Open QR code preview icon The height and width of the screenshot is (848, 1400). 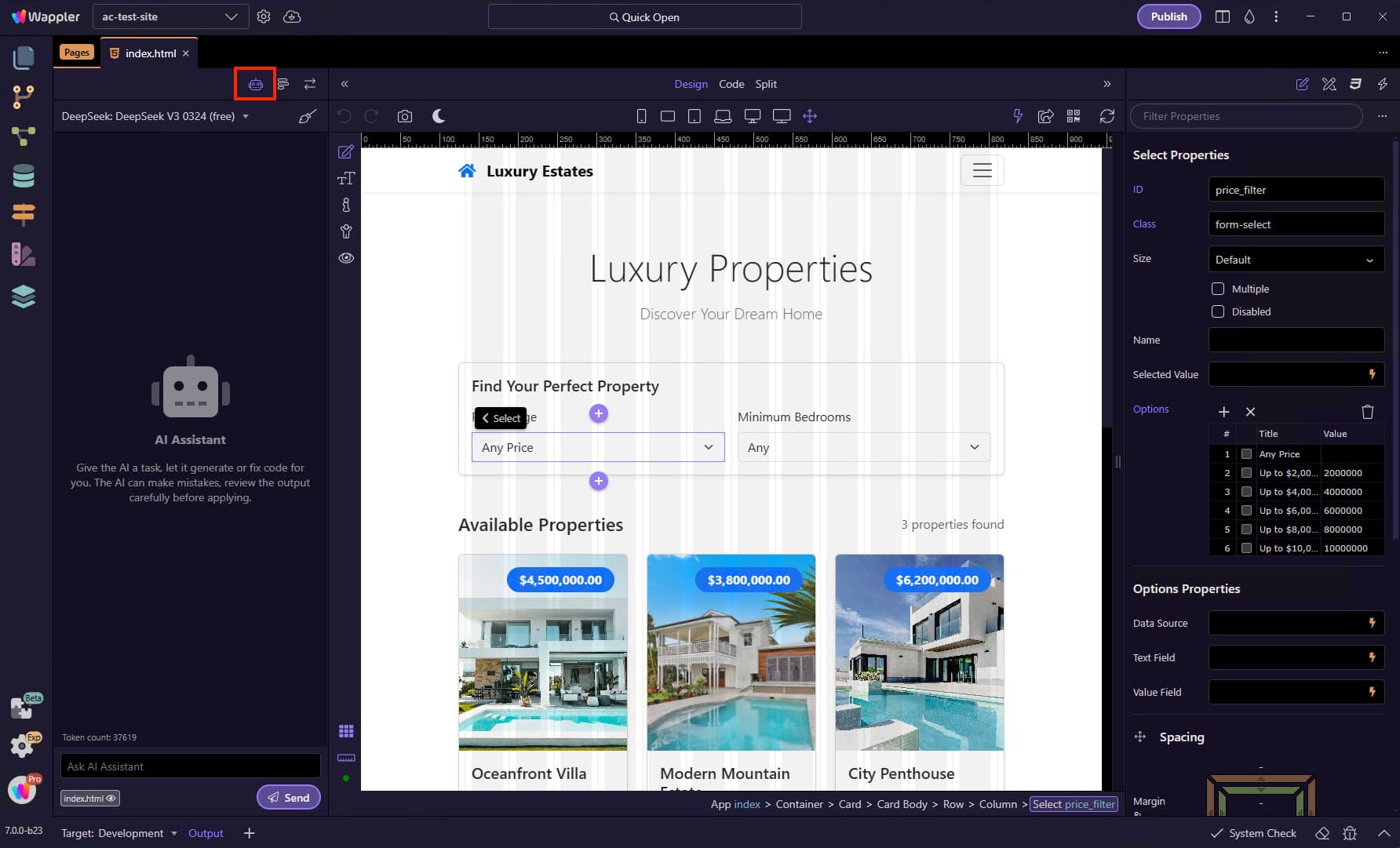point(1074,116)
